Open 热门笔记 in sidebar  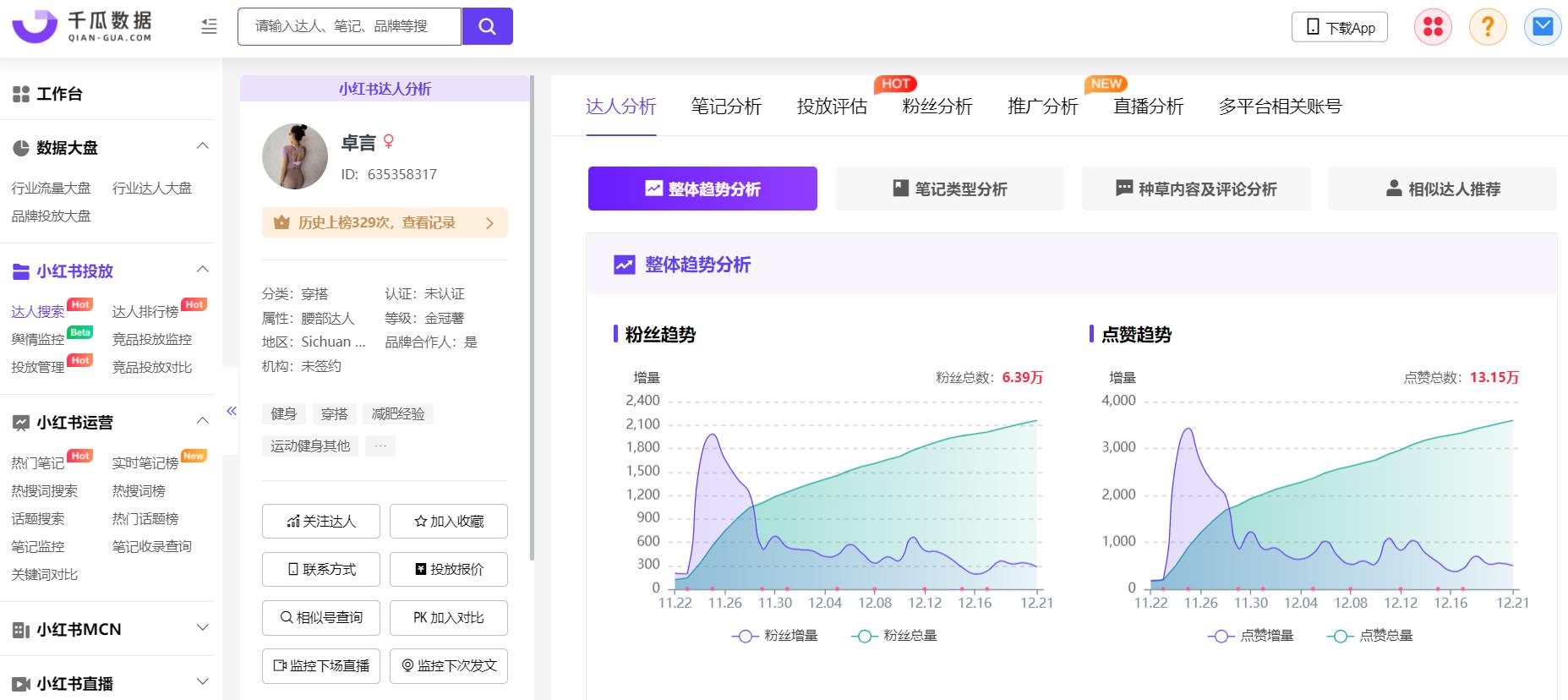tap(38, 463)
